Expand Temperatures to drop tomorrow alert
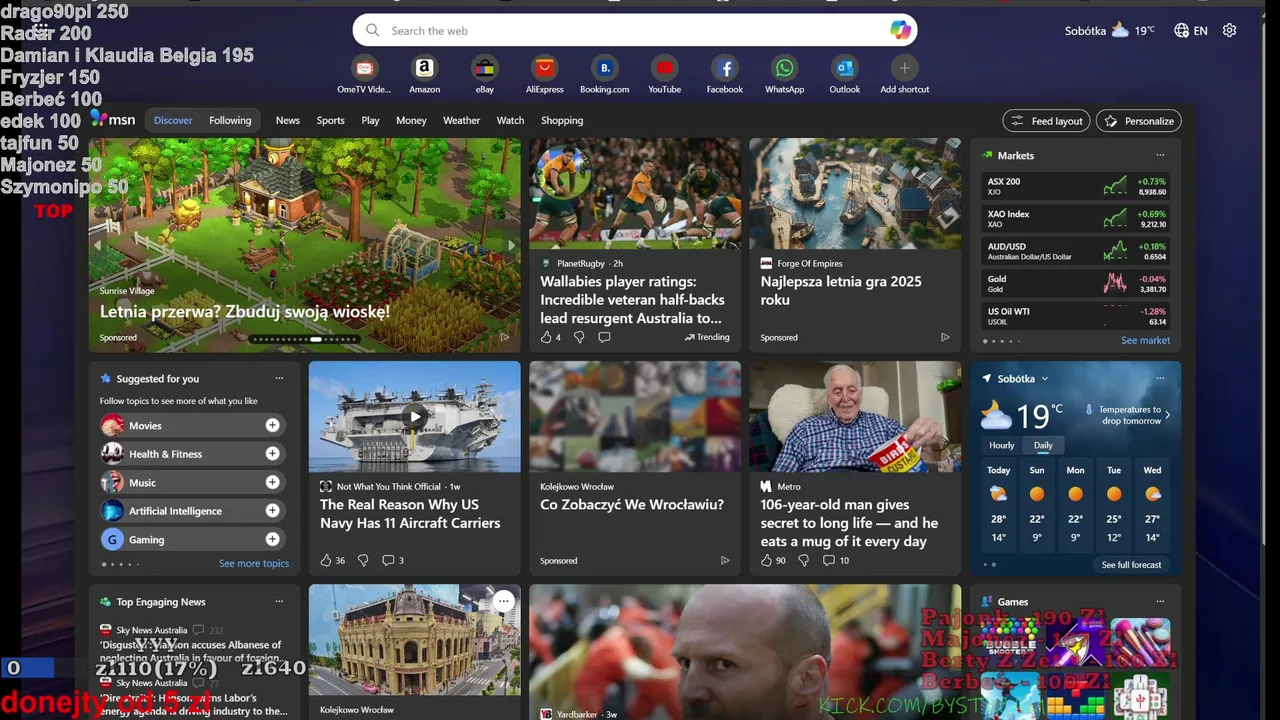This screenshot has width=1280, height=720. (x=1167, y=414)
